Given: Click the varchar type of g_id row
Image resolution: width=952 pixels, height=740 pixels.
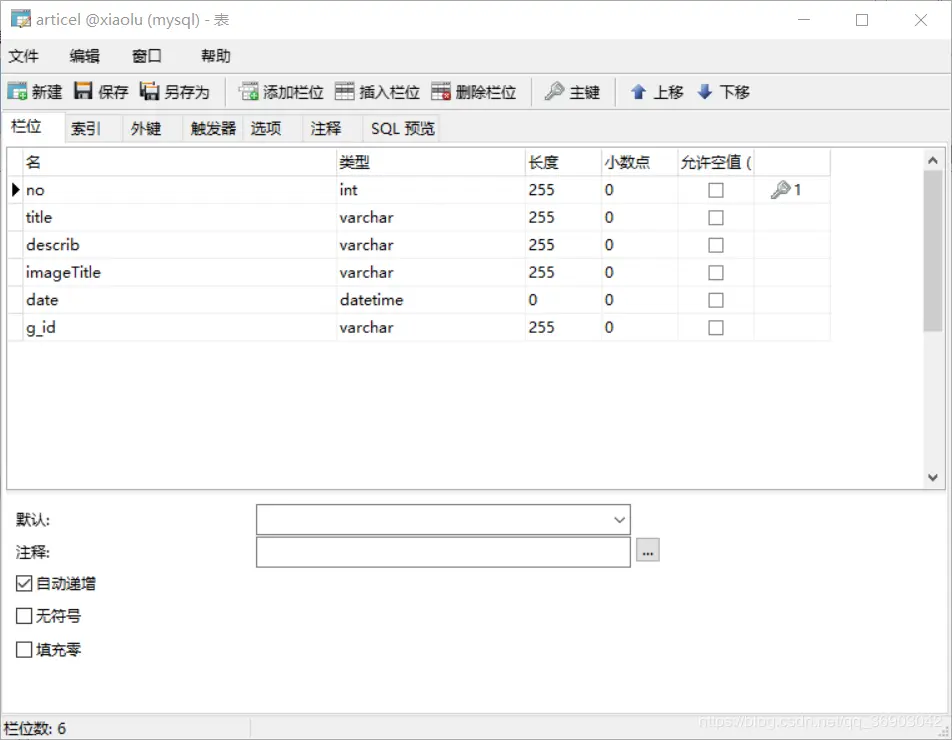Looking at the screenshot, I should [431, 328].
